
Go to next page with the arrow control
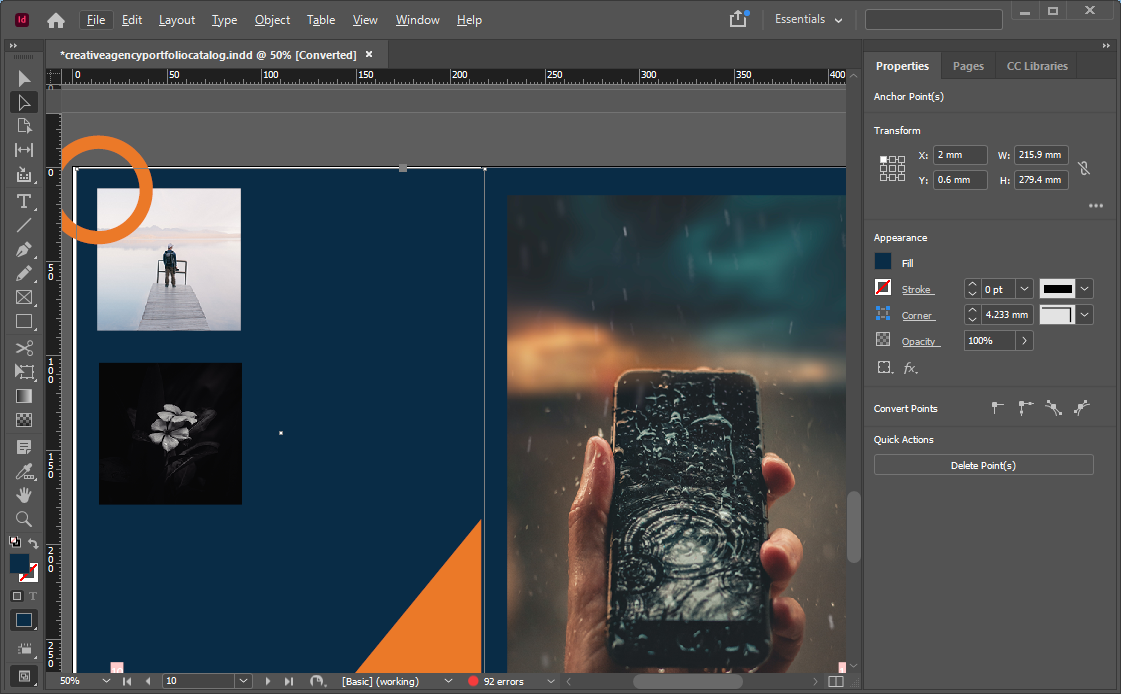(x=267, y=681)
